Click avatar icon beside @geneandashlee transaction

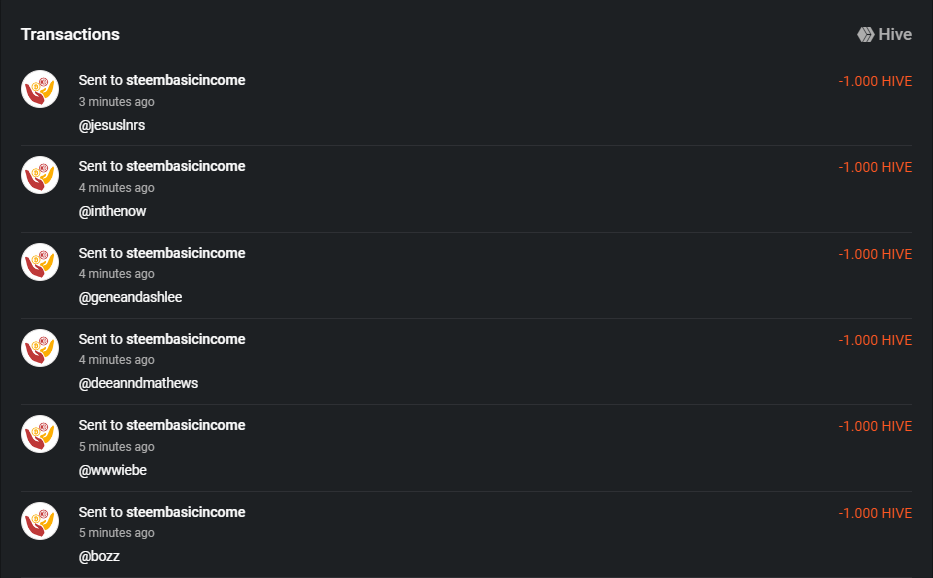[40, 261]
